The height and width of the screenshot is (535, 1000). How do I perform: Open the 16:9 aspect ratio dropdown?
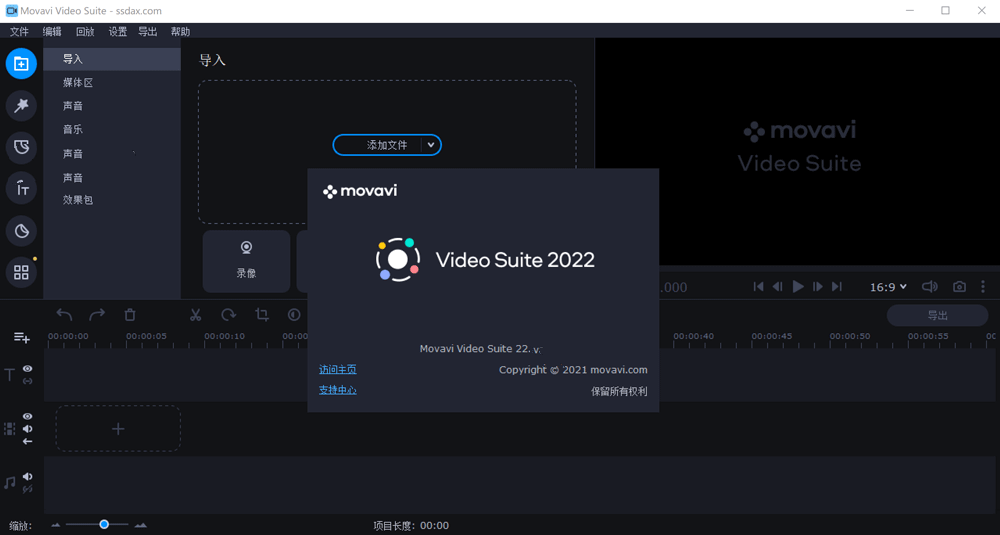888,287
